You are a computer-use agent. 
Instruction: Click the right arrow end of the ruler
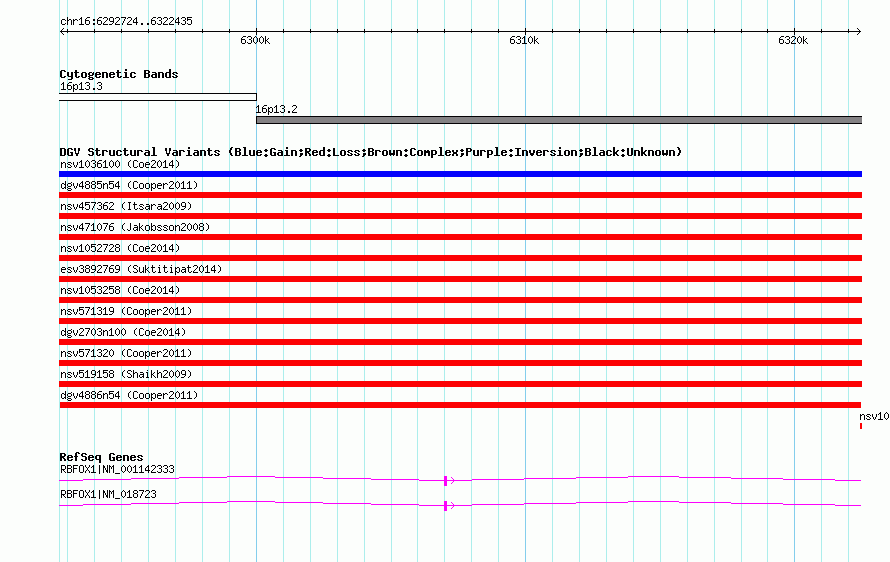click(858, 32)
